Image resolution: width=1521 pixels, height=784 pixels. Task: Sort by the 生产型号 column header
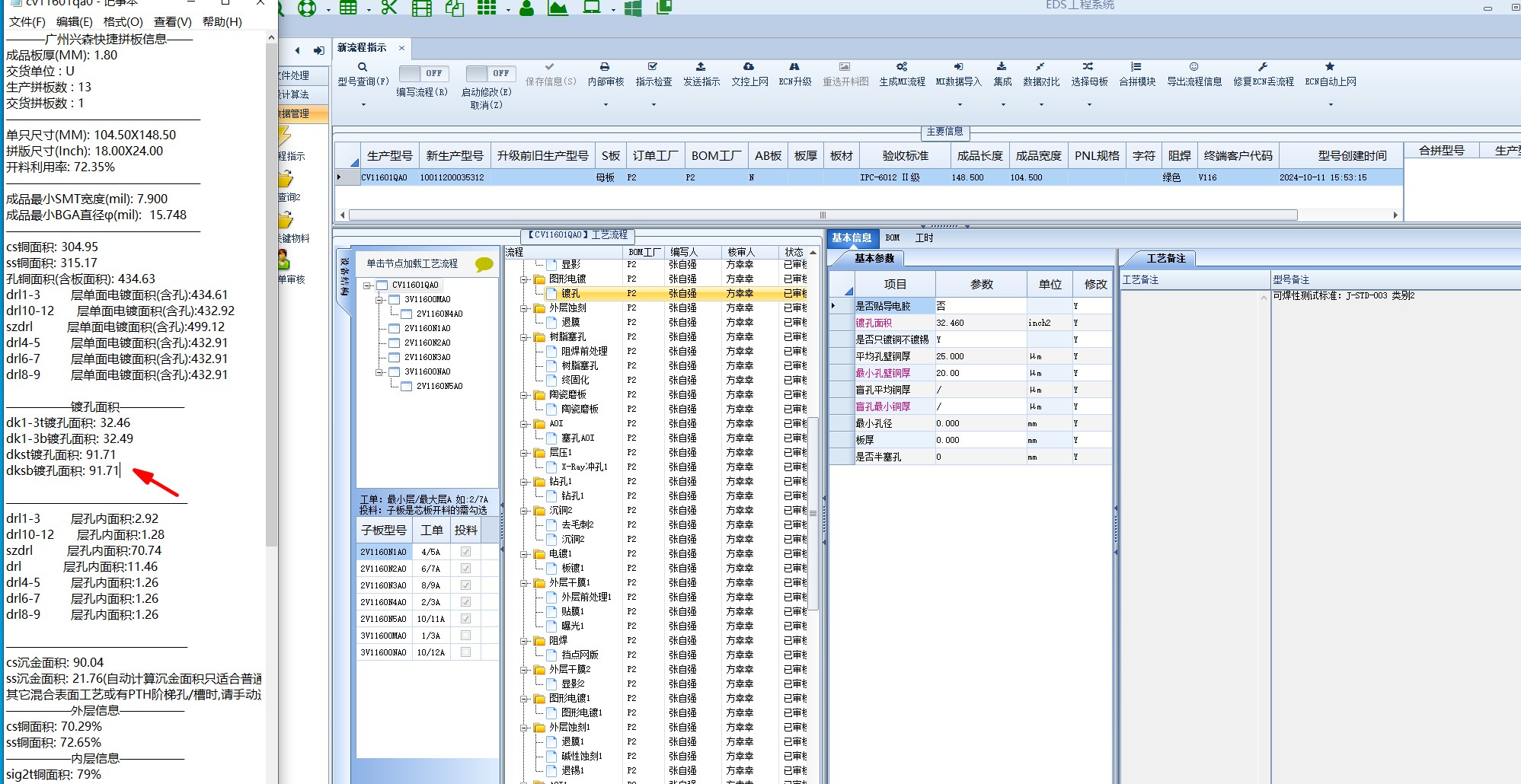click(390, 156)
